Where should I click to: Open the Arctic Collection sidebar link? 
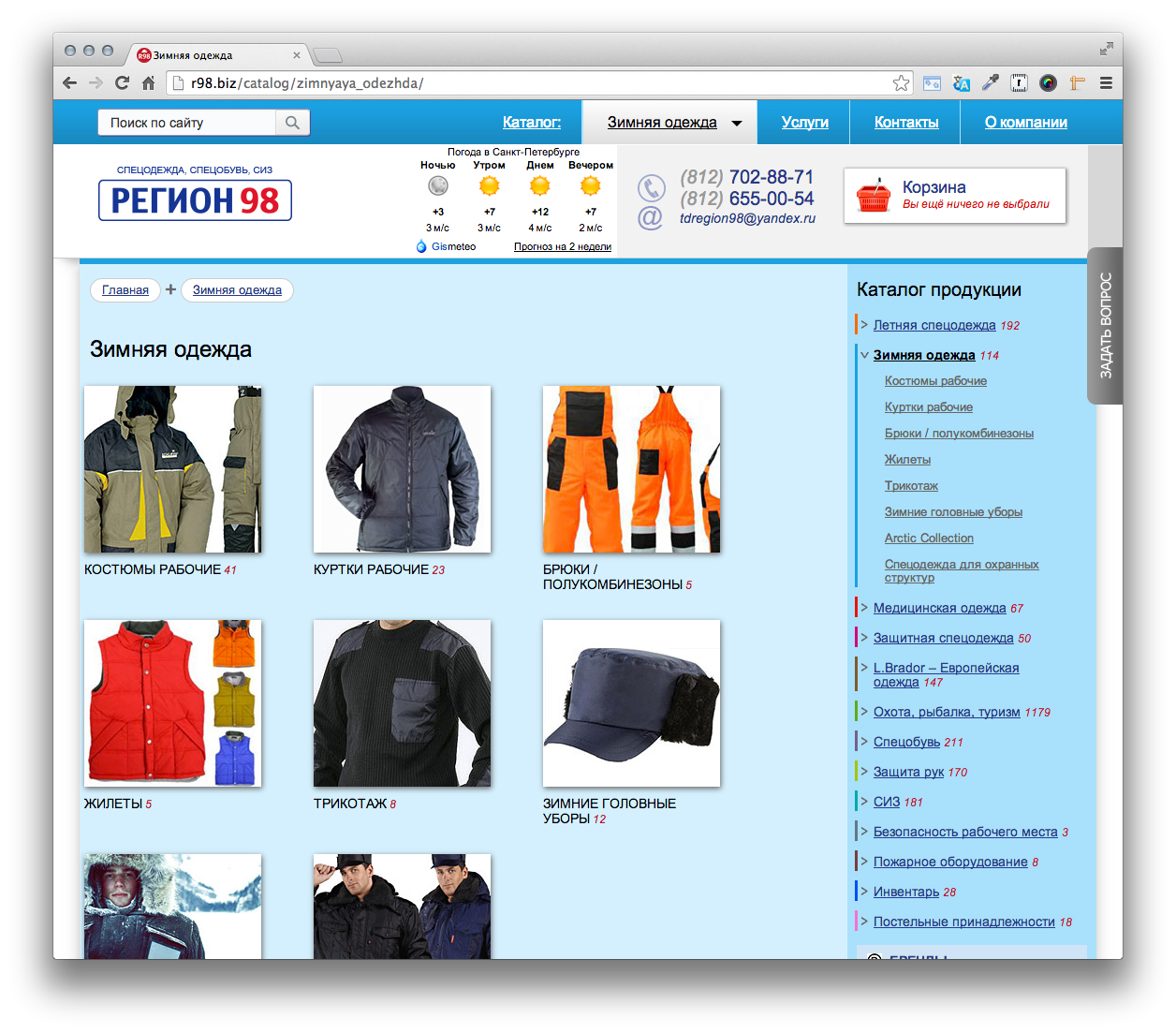[929, 539]
